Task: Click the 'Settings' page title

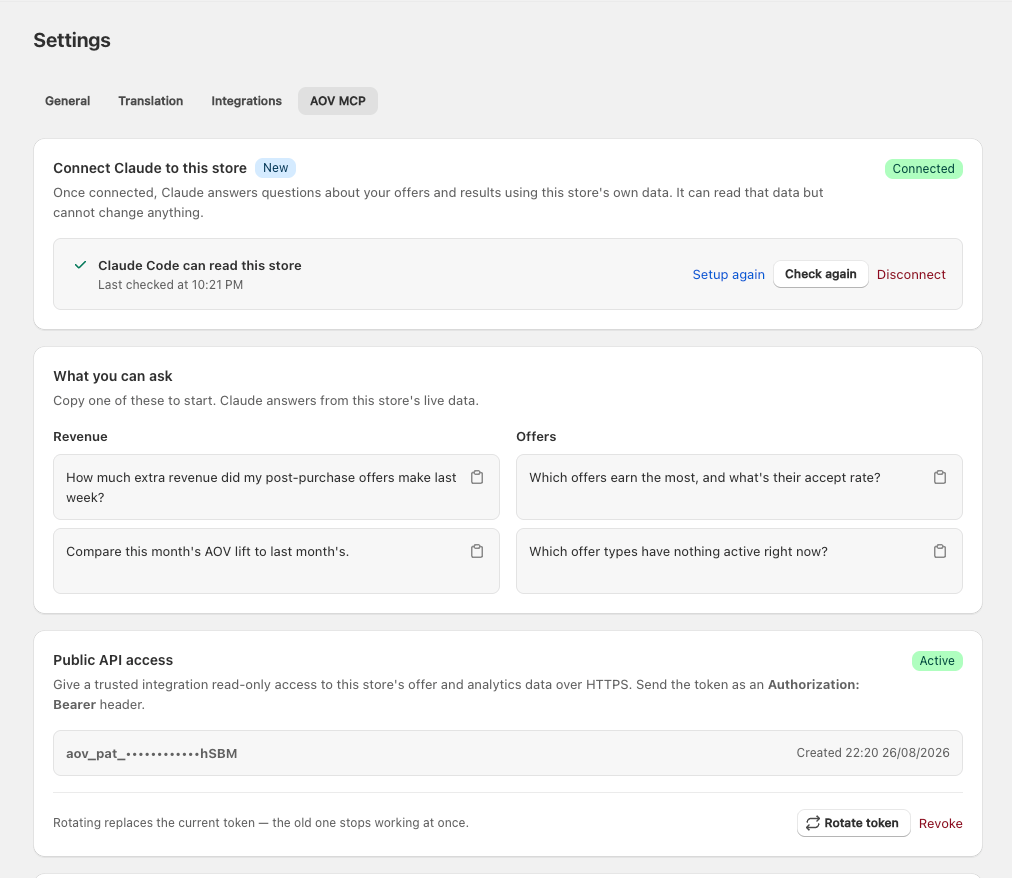Action: pyautogui.click(x=72, y=40)
